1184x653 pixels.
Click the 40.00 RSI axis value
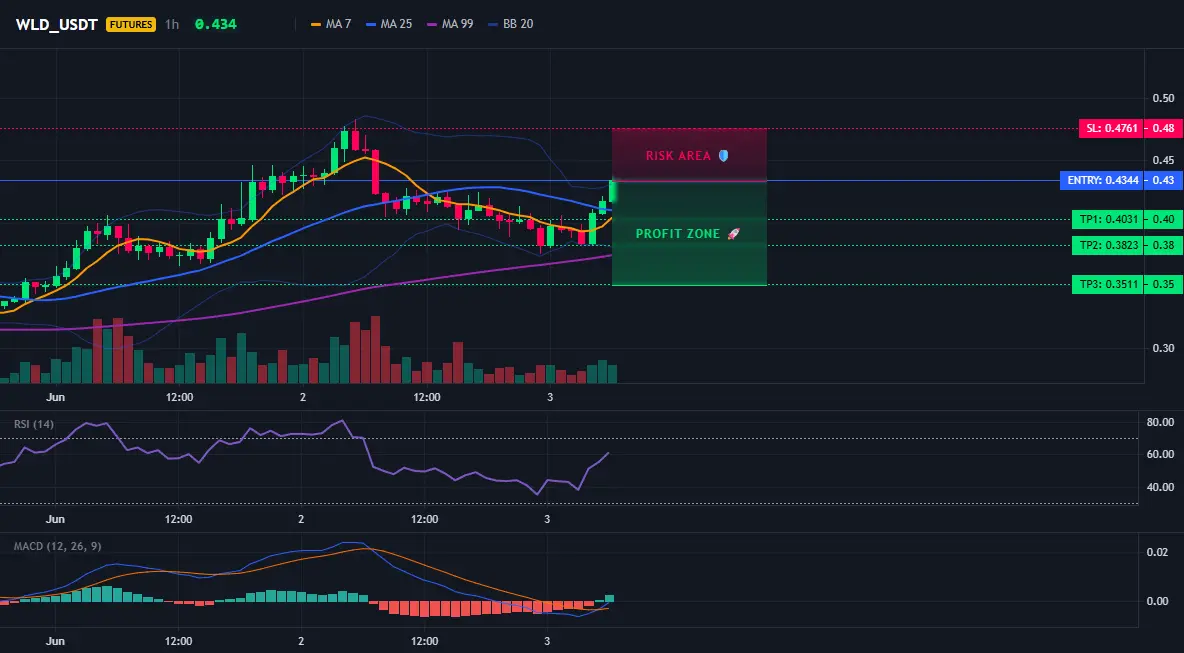[1160, 487]
